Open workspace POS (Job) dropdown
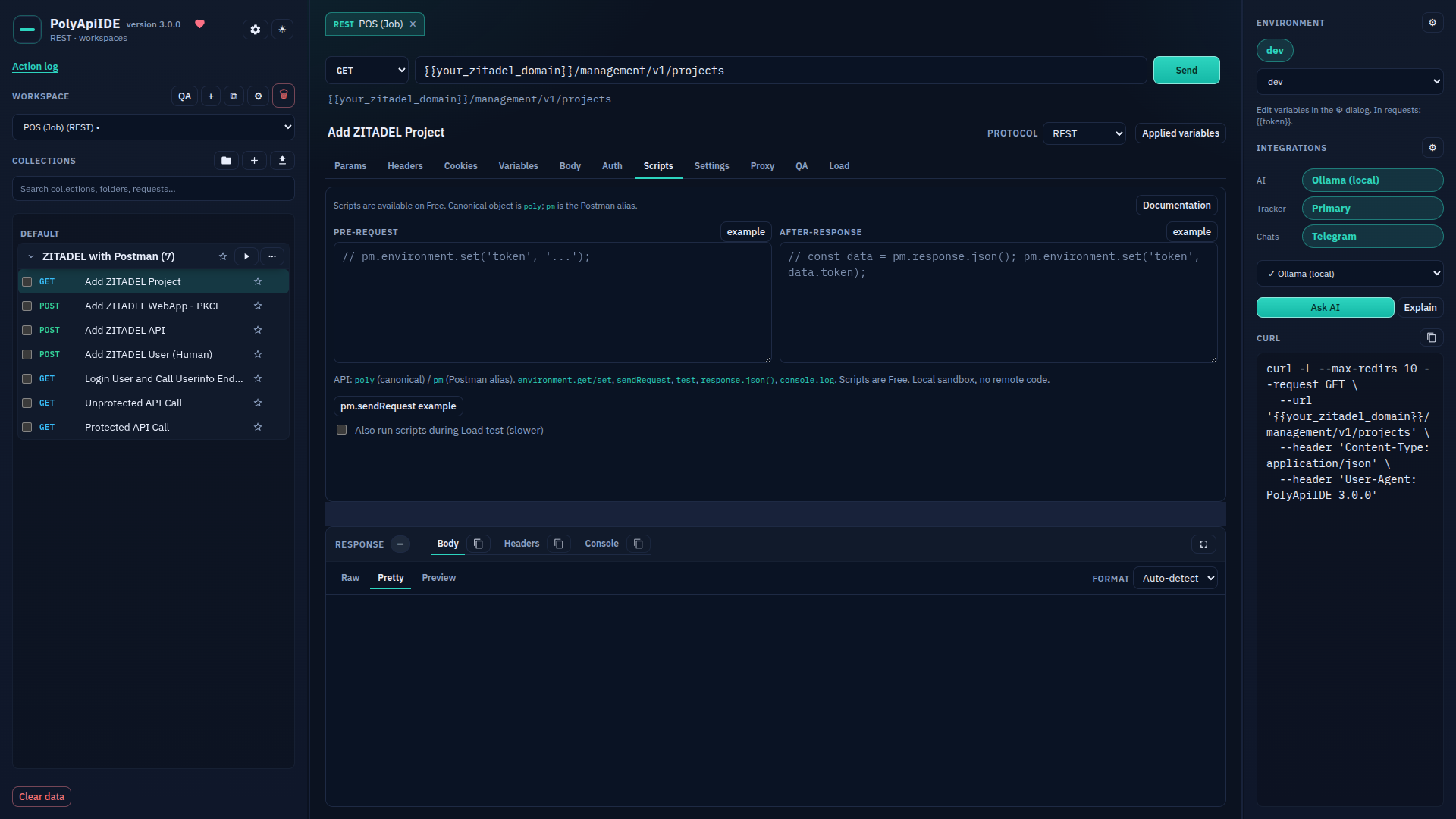 153,127
